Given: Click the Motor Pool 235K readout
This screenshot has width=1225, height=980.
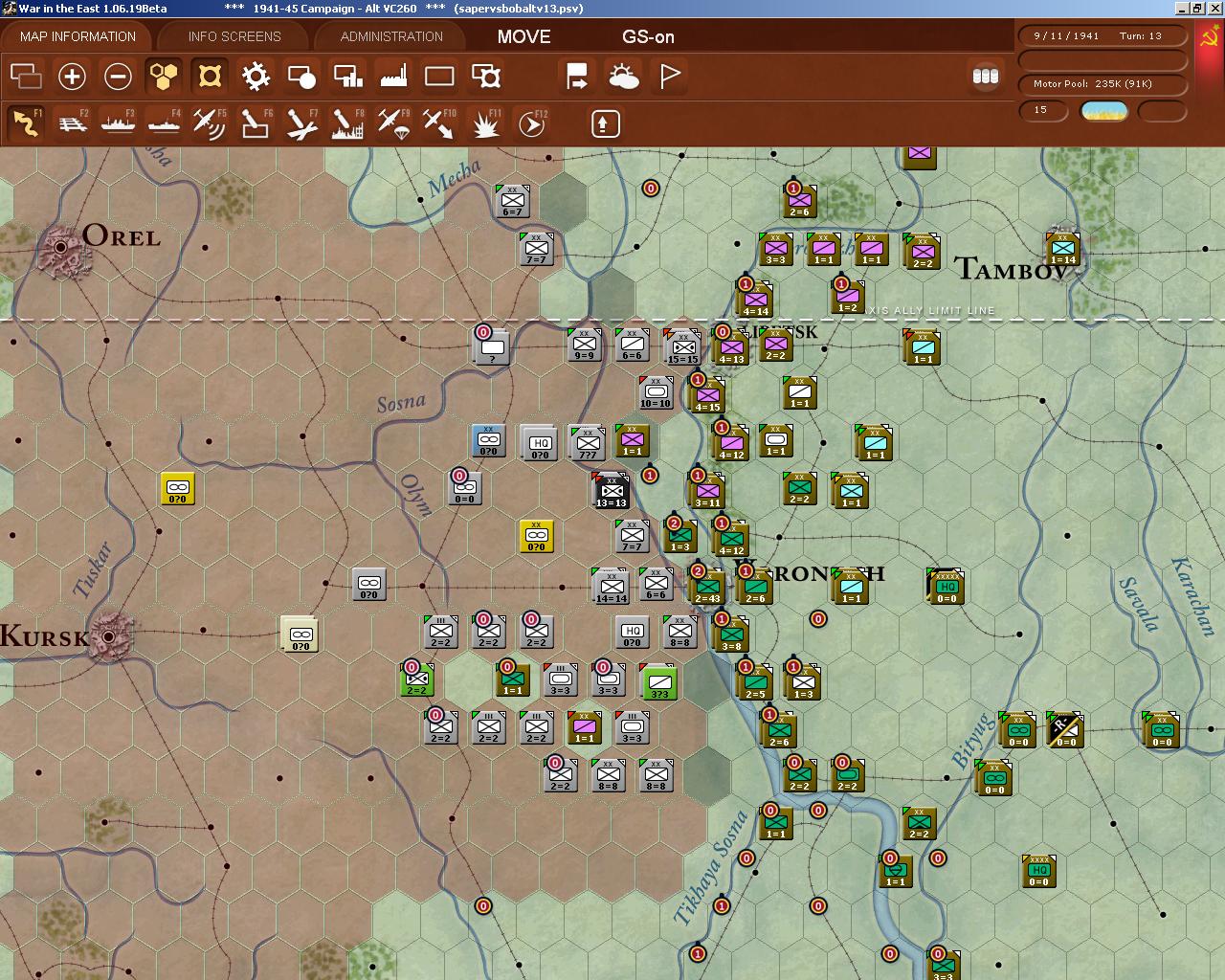Looking at the screenshot, I should pos(1102,83).
